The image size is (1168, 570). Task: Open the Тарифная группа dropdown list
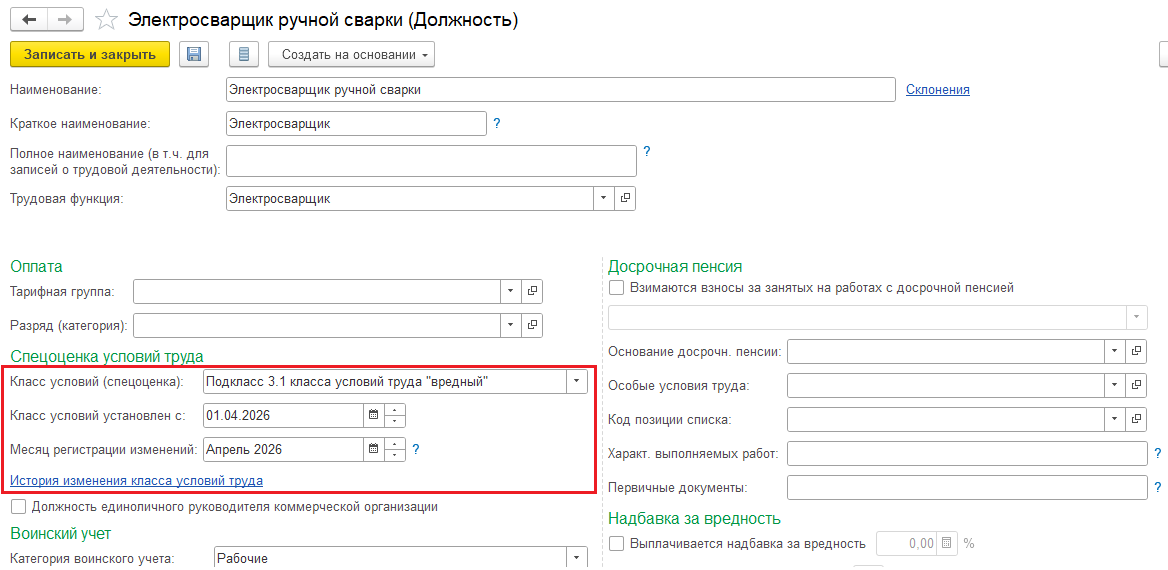pos(510,291)
